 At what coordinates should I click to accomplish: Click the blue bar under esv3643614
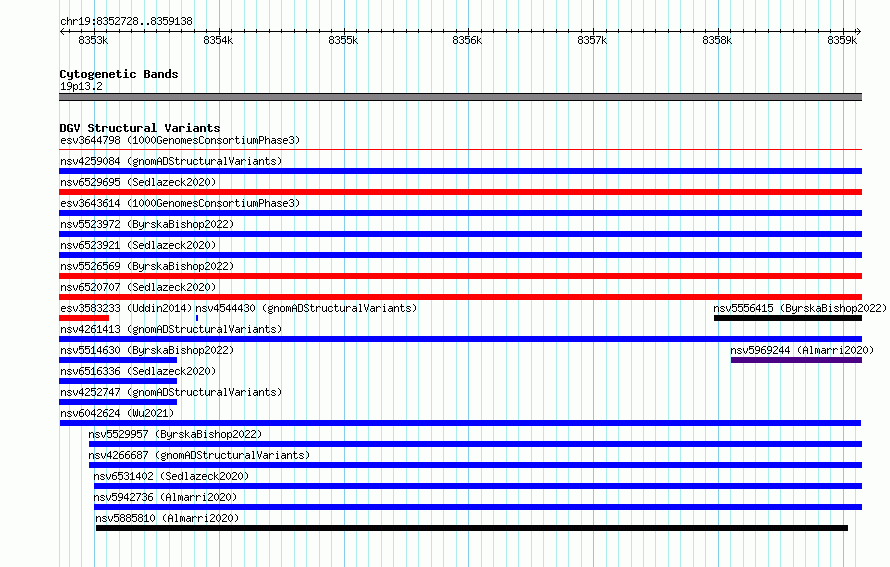click(460, 213)
